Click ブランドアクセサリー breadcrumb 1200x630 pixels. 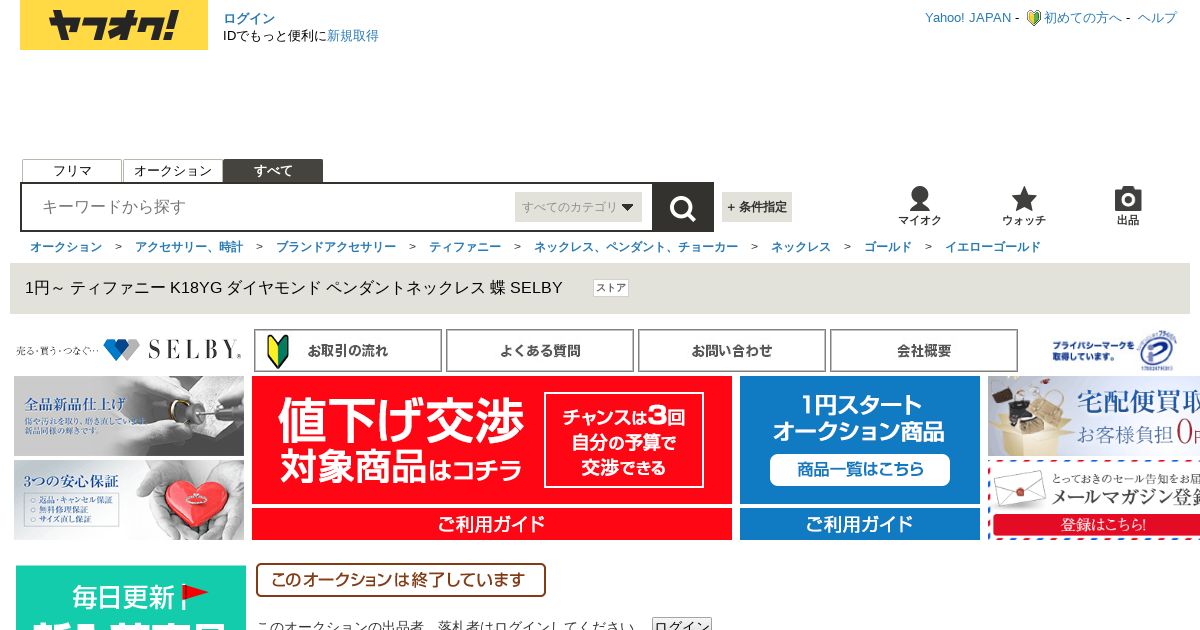(336, 247)
